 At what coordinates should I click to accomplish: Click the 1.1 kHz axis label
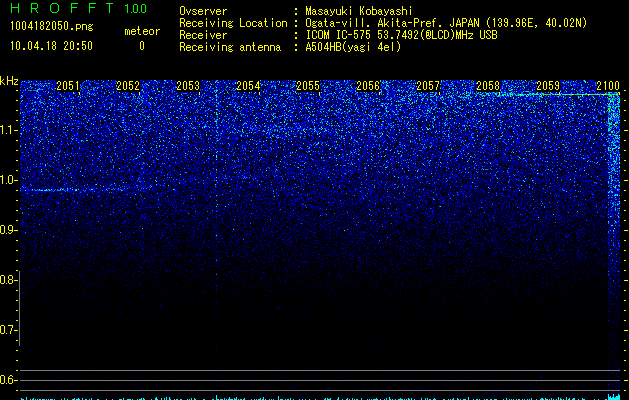click(x=9, y=130)
